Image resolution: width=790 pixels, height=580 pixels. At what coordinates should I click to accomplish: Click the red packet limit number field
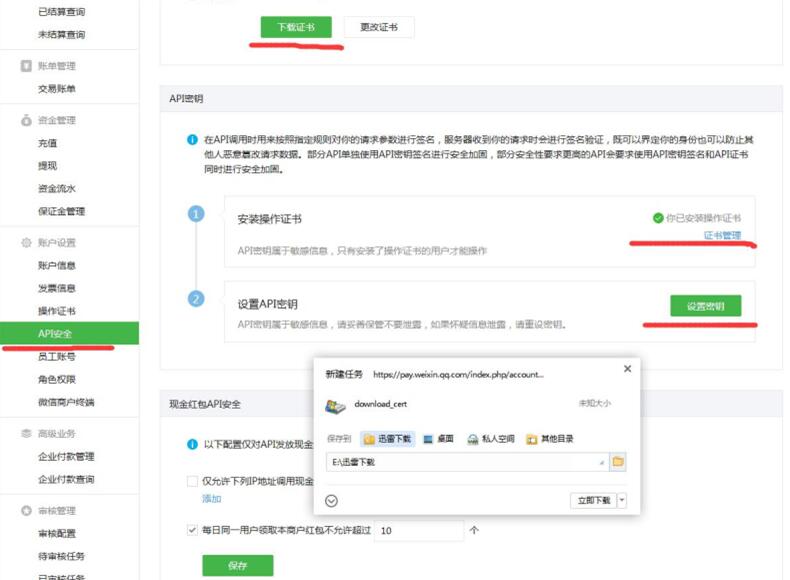[418, 530]
